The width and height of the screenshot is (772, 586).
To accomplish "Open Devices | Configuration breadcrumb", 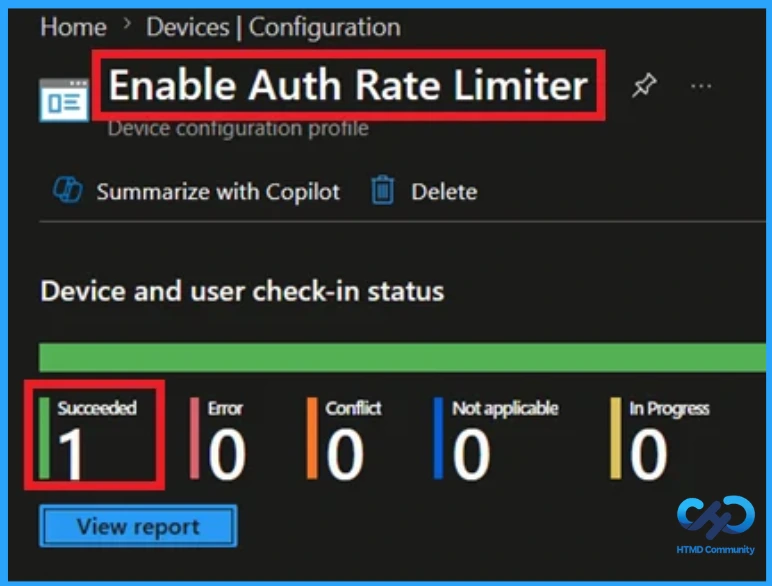I will coord(273,27).
